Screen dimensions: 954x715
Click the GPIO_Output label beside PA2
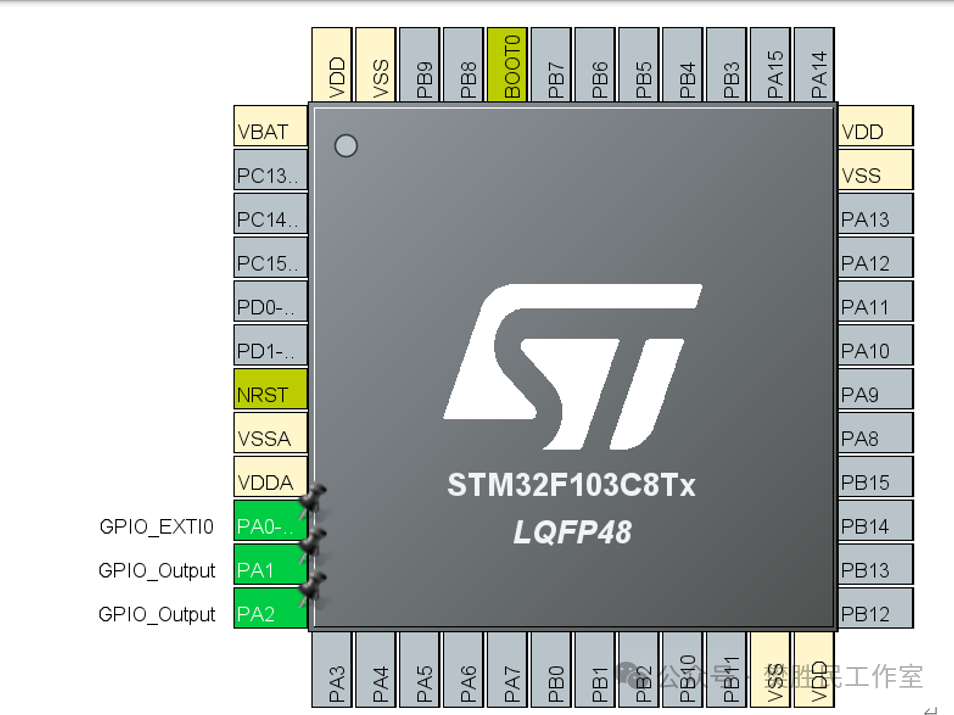(156, 615)
